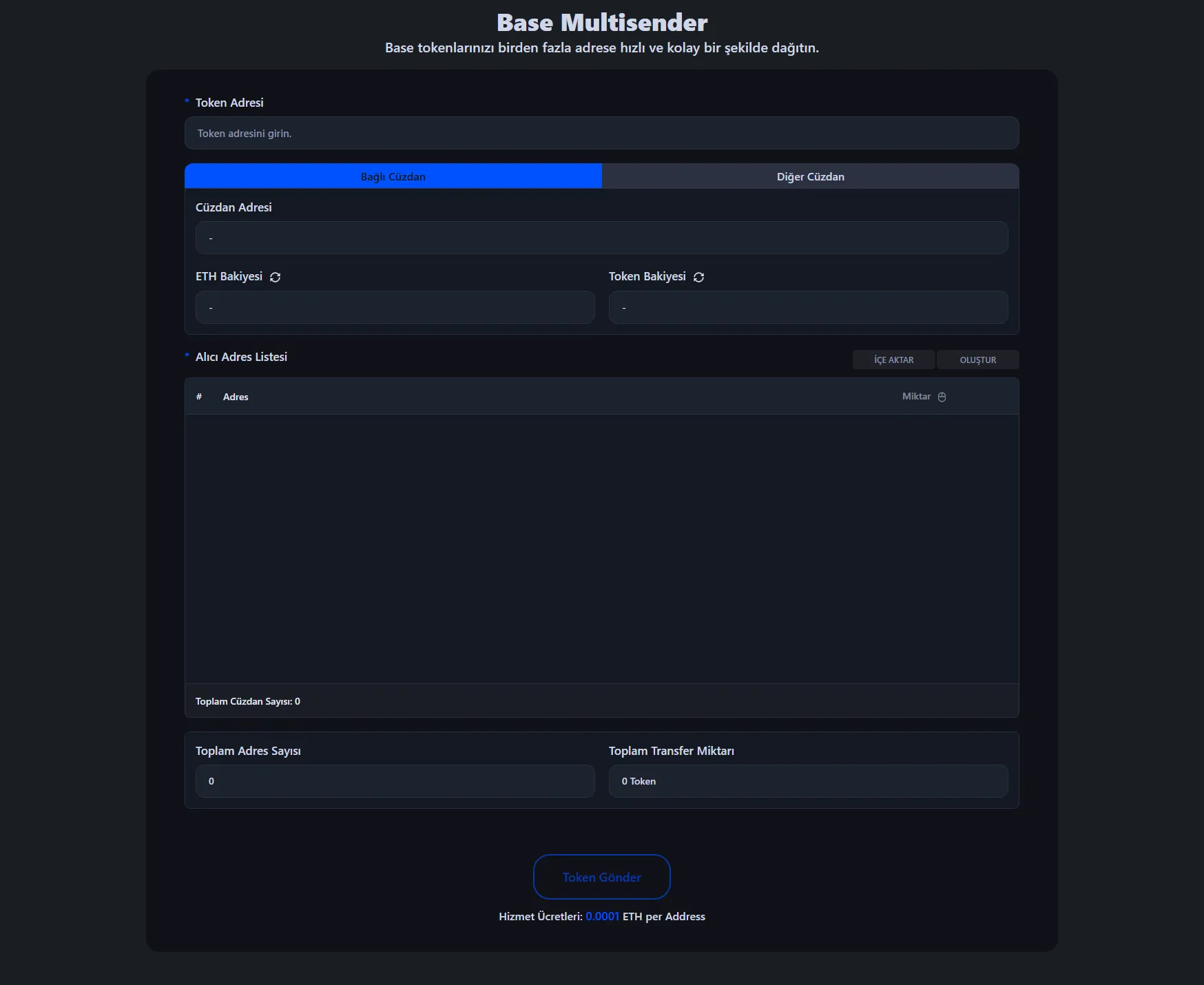Click the Base Multisender page title
This screenshot has height=985, width=1204.
click(601, 23)
